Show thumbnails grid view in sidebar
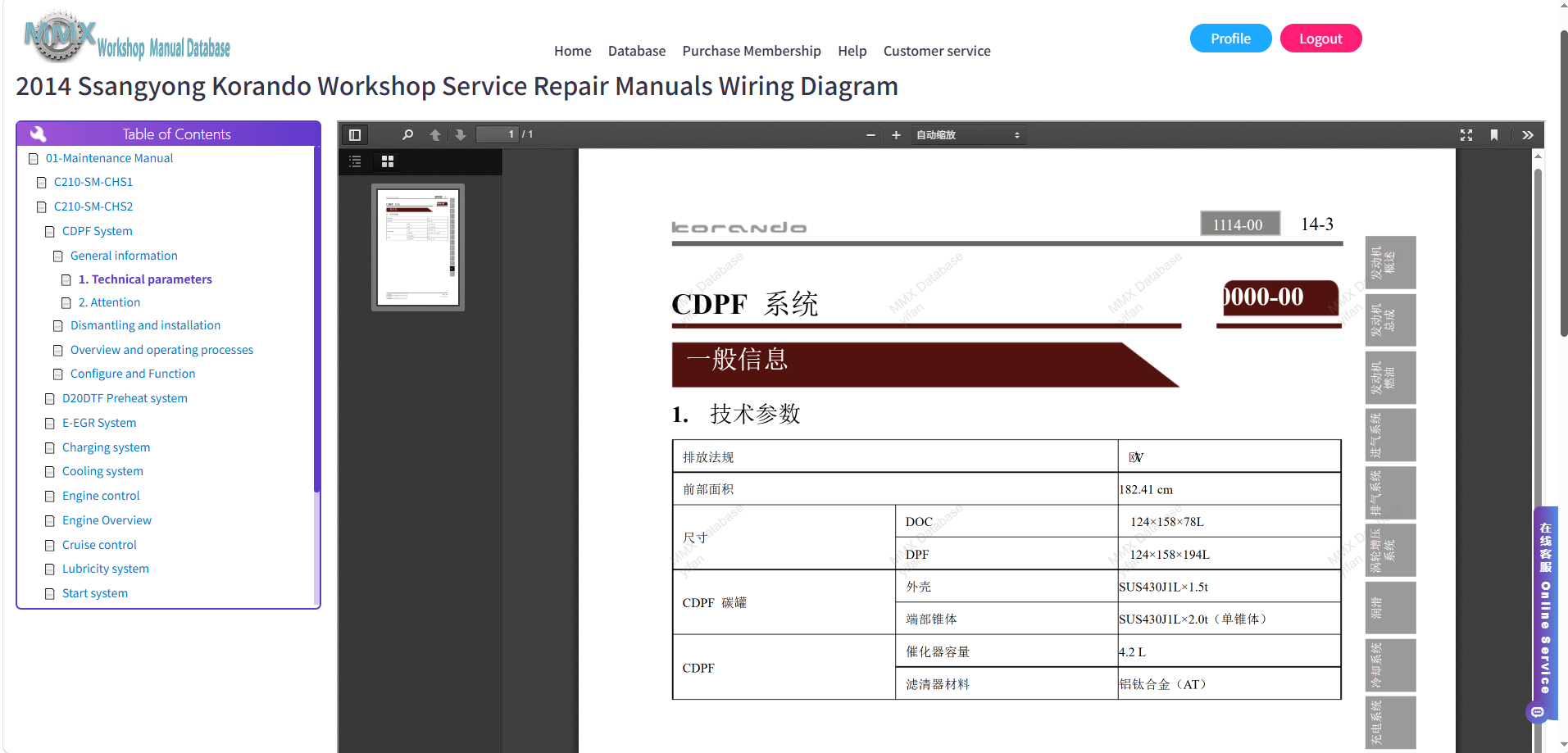This screenshot has height=753, width=1568. tap(388, 161)
